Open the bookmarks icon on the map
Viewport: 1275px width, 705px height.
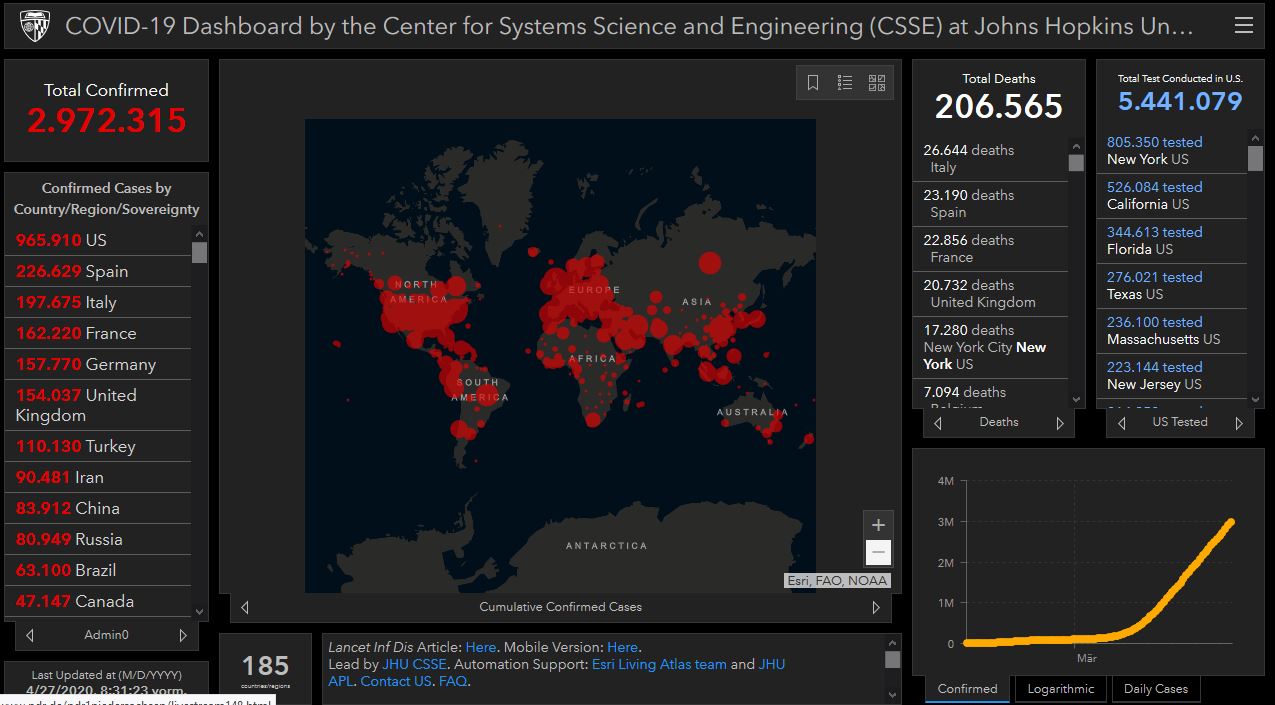[x=813, y=83]
